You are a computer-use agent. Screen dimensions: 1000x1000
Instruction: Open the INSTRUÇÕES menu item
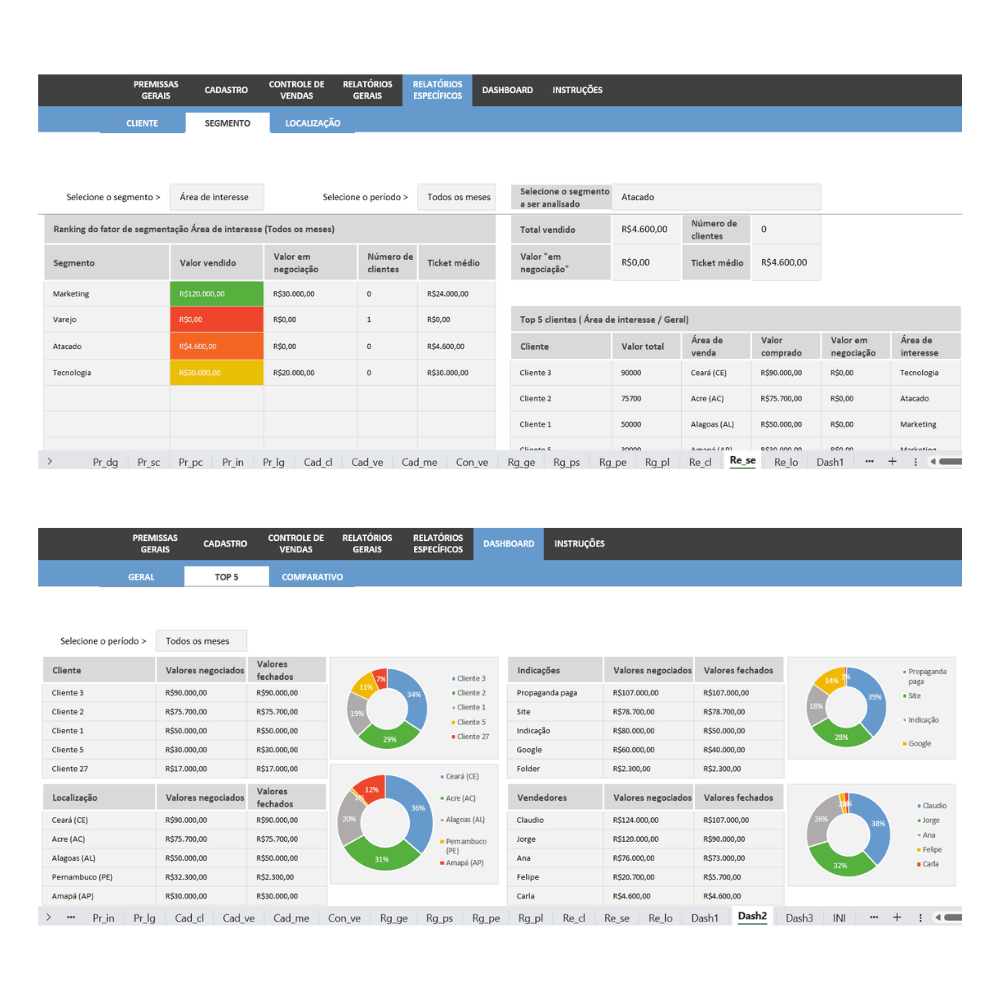tap(578, 89)
